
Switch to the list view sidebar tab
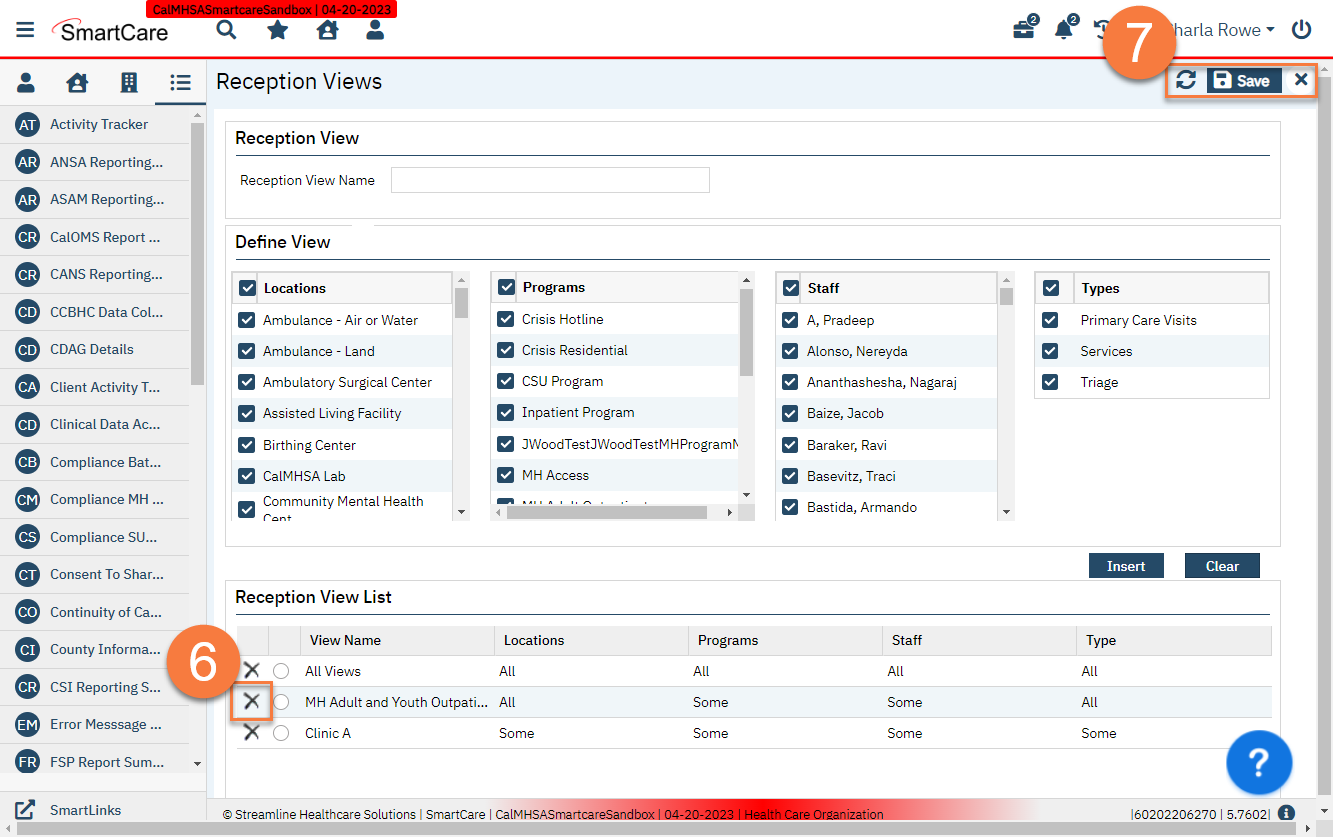[180, 83]
